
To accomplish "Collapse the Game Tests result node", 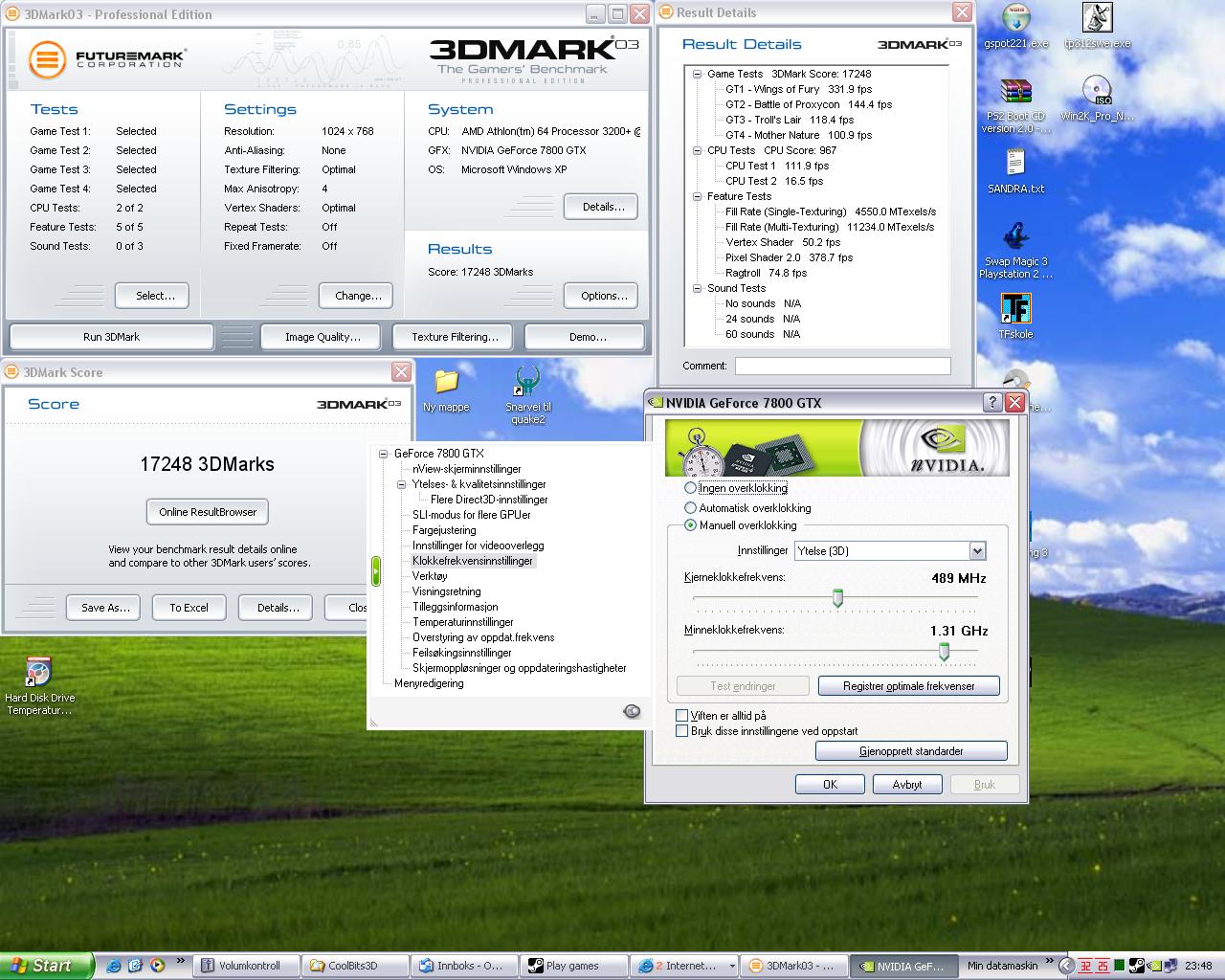I will (x=698, y=74).
